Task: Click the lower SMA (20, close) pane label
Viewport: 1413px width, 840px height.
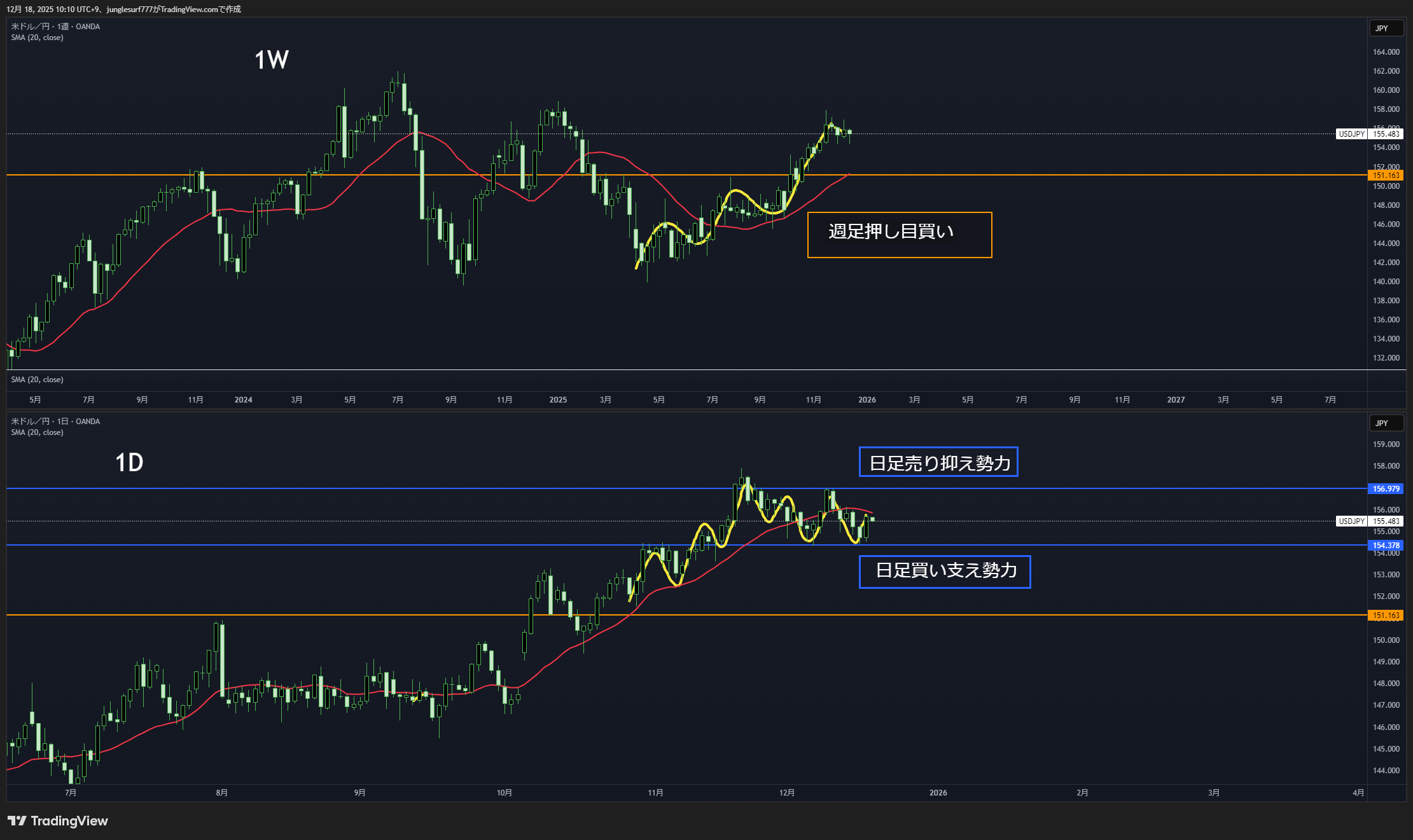Action: [37, 380]
